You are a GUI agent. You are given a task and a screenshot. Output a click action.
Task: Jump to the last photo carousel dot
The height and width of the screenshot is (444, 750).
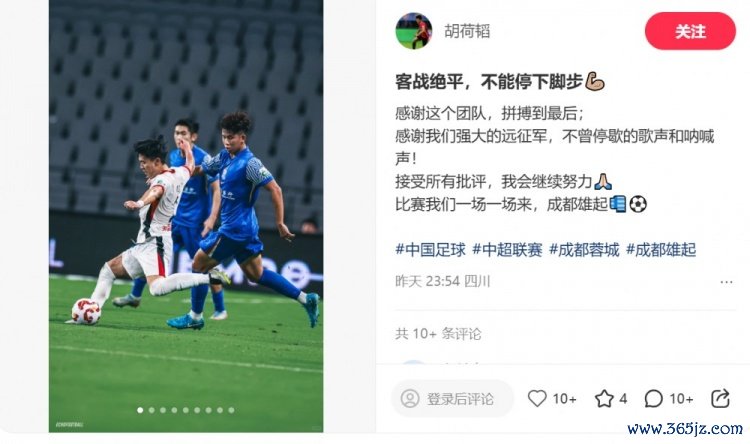pyautogui.click(x=232, y=410)
